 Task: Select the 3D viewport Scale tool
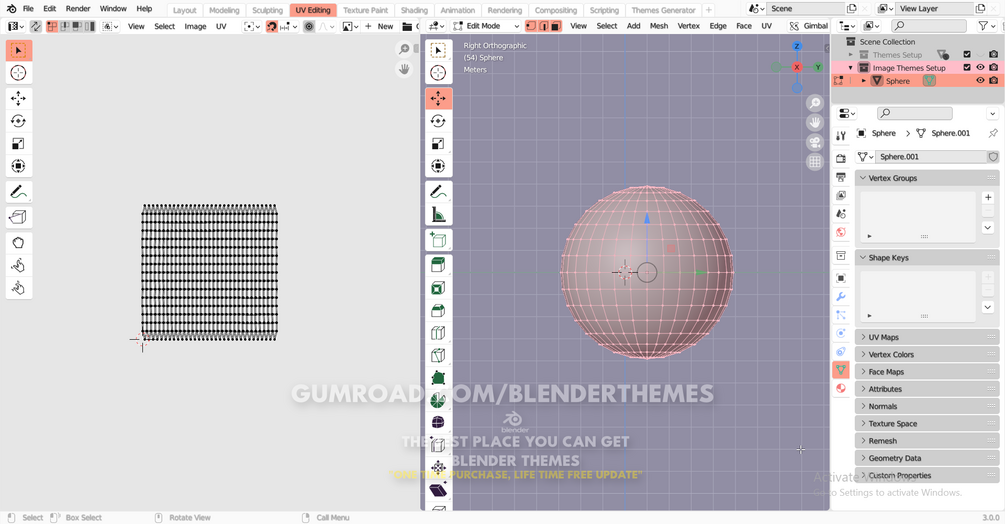tap(438, 143)
